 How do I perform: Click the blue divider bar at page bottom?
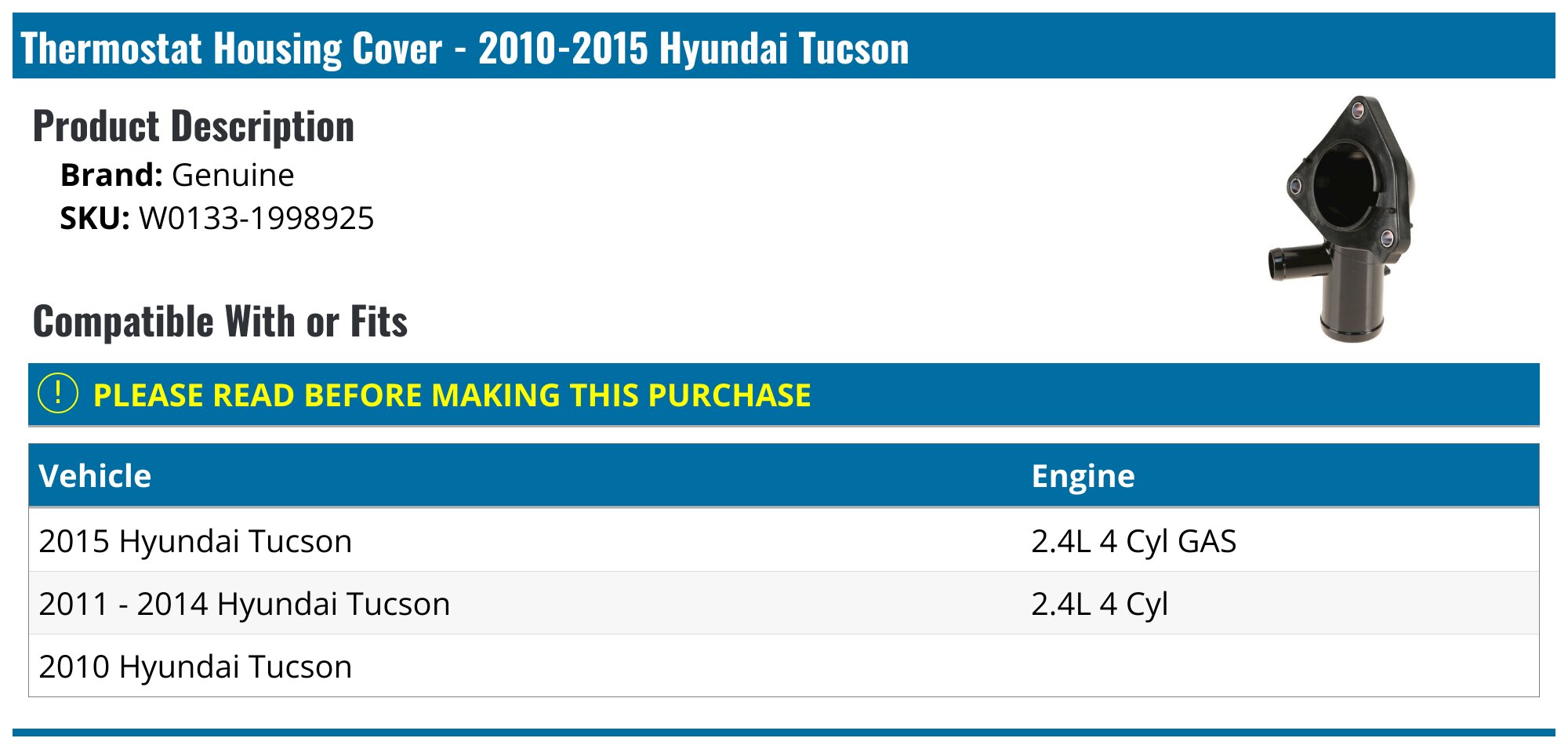click(x=784, y=733)
